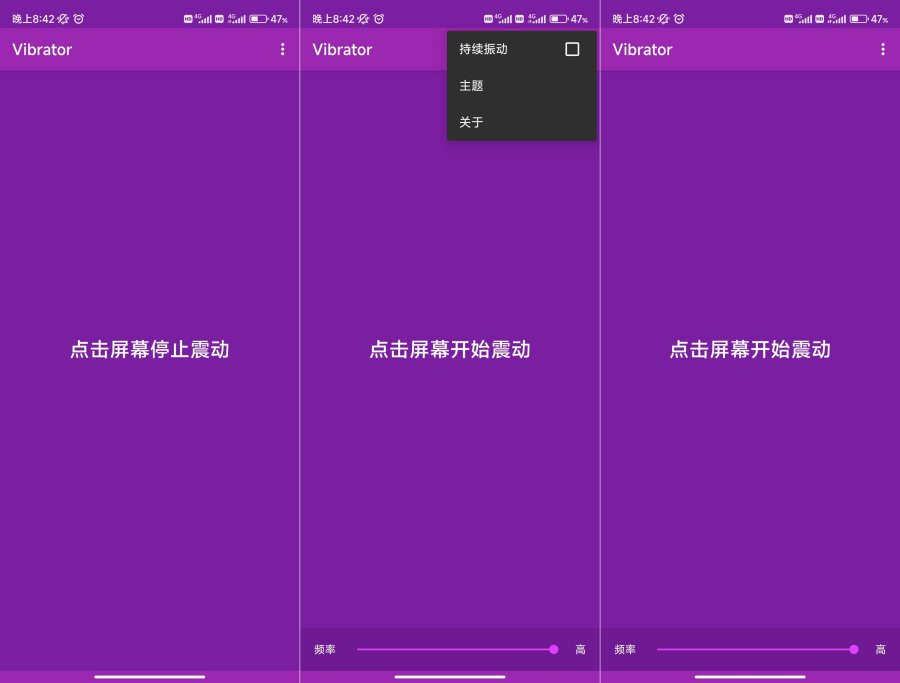Screen dimensions: 900x683
Task: Click the 高 label in the right screen
Action: pyautogui.click(x=880, y=649)
